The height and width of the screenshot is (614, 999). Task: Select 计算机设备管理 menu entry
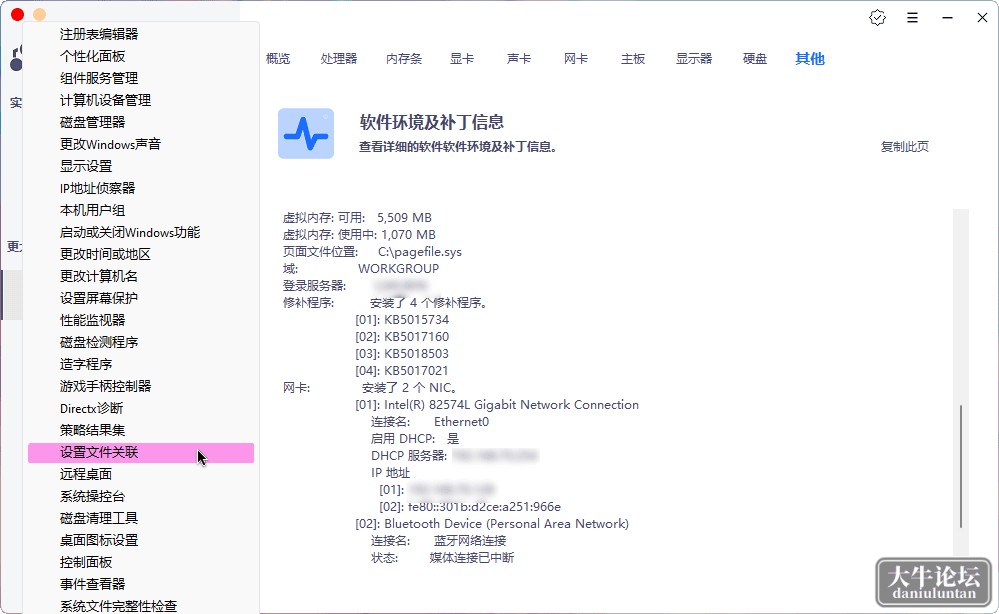click(x=141, y=100)
